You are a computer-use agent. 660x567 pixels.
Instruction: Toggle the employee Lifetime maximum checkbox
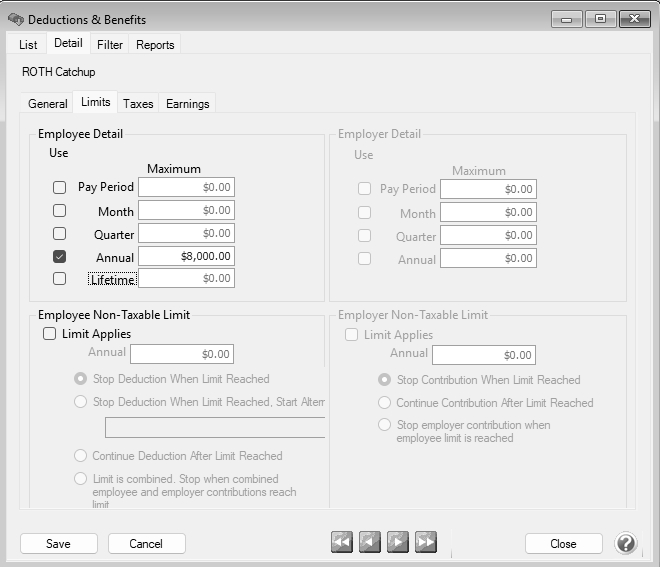pos(59,279)
